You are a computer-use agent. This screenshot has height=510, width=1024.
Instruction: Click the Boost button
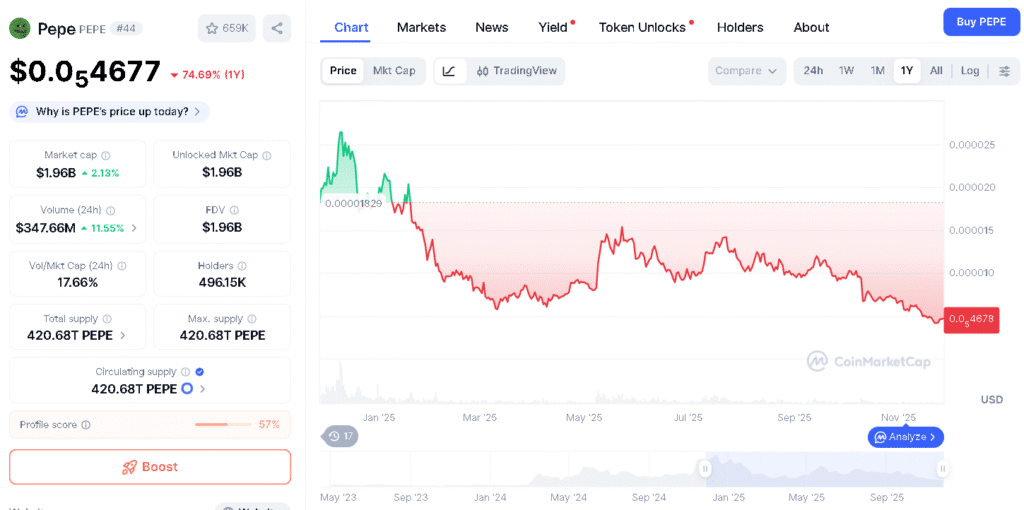150,467
